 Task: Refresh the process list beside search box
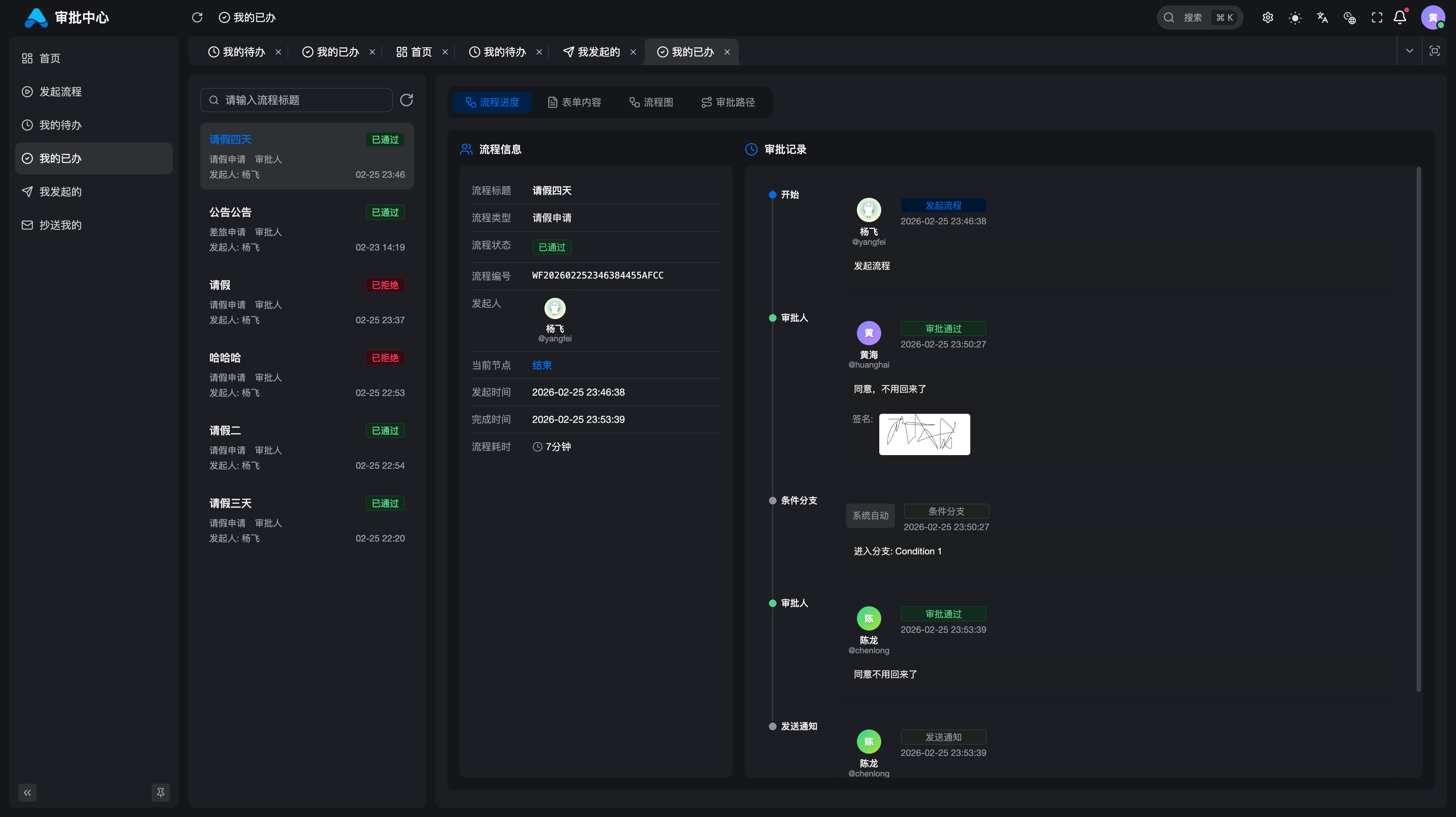click(x=406, y=100)
